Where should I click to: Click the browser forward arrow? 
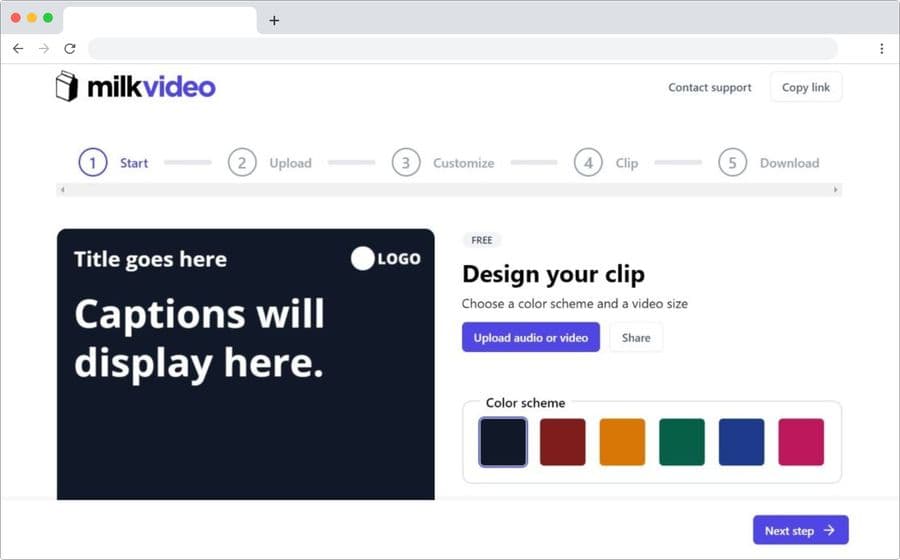click(44, 48)
